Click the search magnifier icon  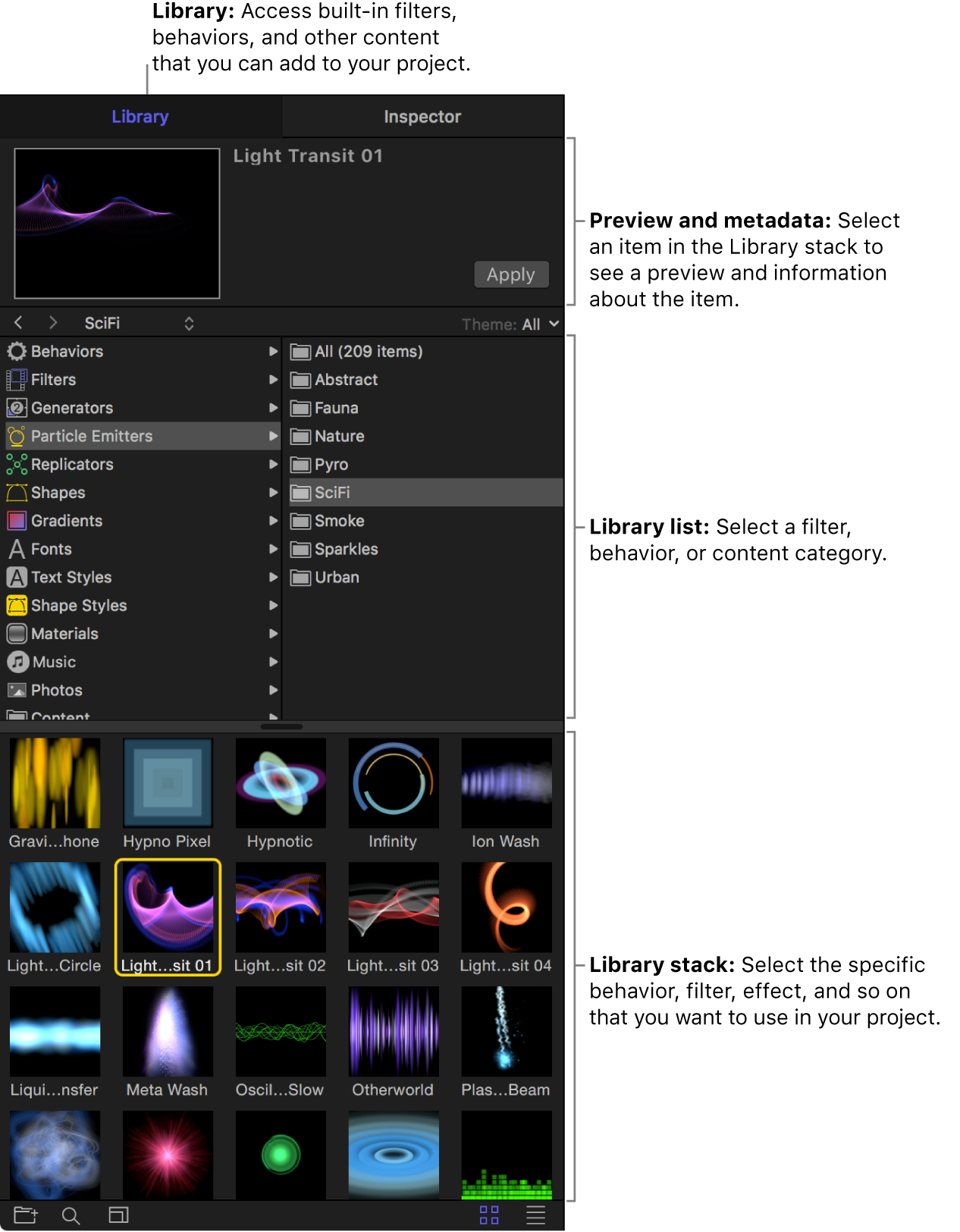(71, 1215)
